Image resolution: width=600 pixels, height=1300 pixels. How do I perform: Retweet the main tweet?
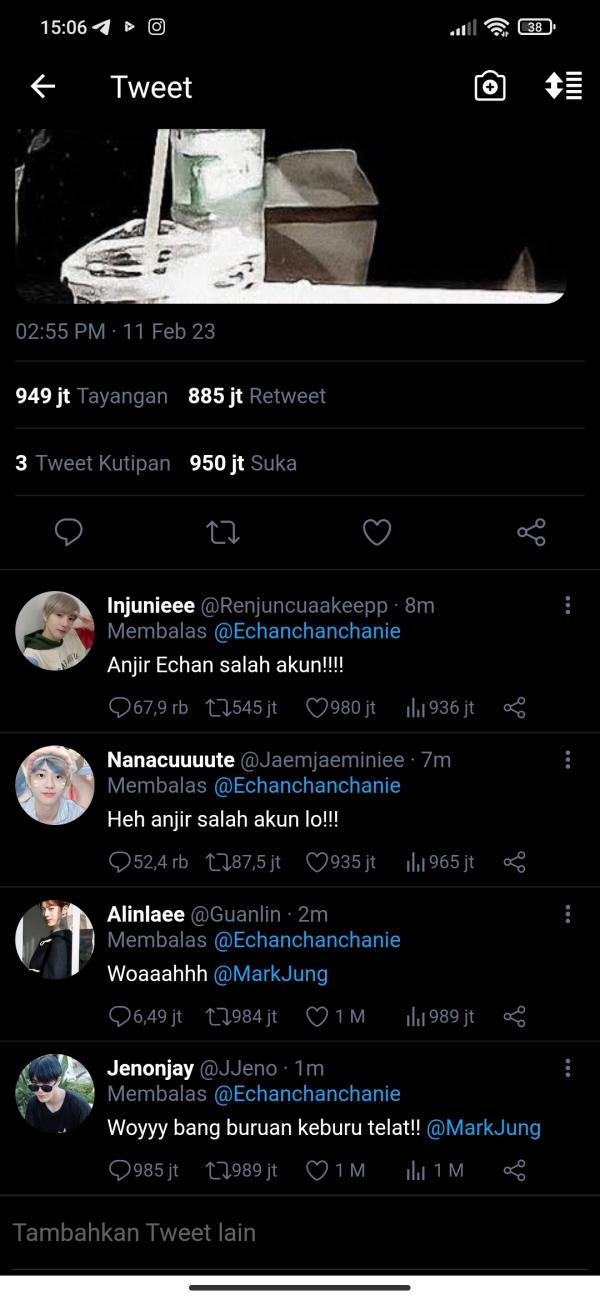[x=222, y=533]
